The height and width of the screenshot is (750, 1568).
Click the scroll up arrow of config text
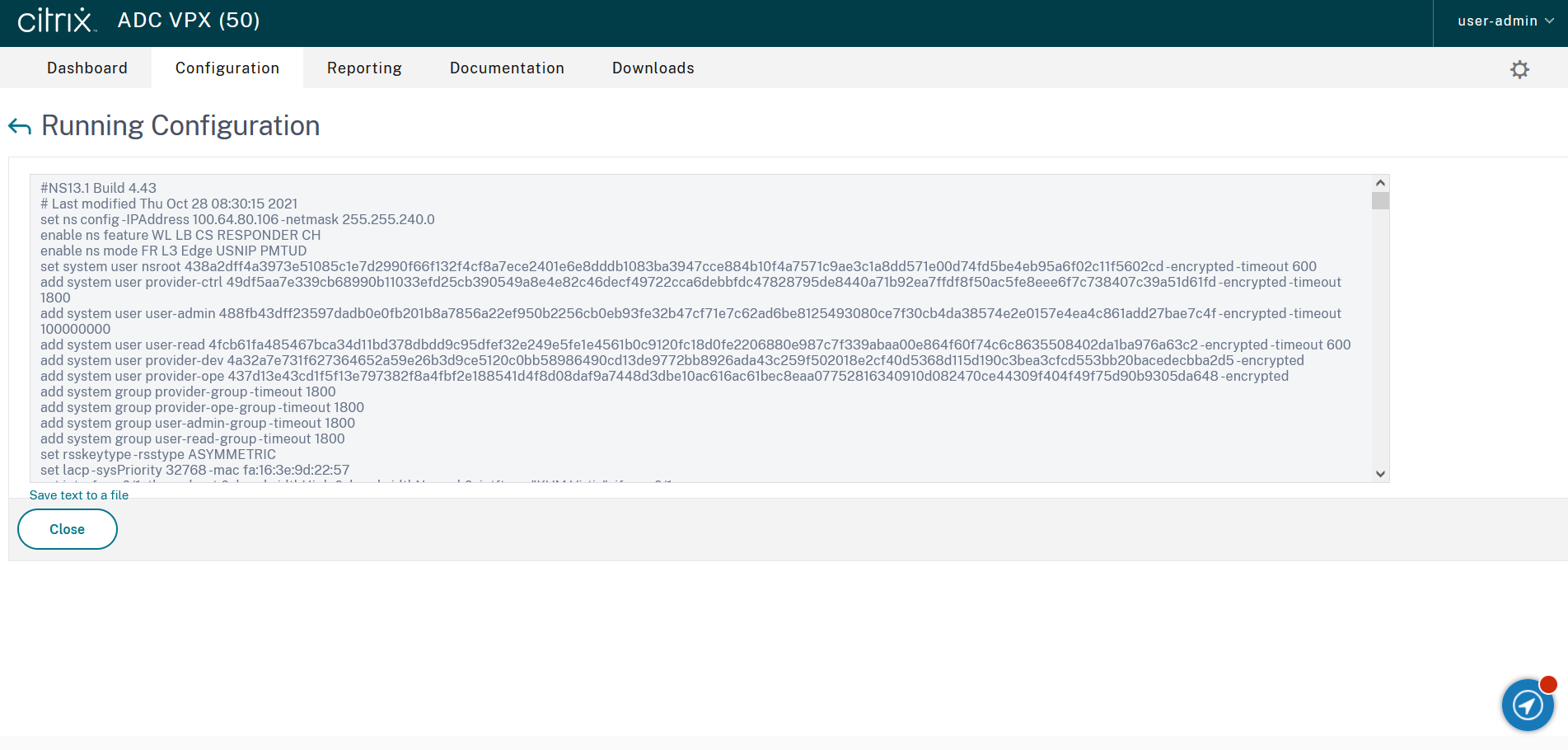click(1381, 183)
